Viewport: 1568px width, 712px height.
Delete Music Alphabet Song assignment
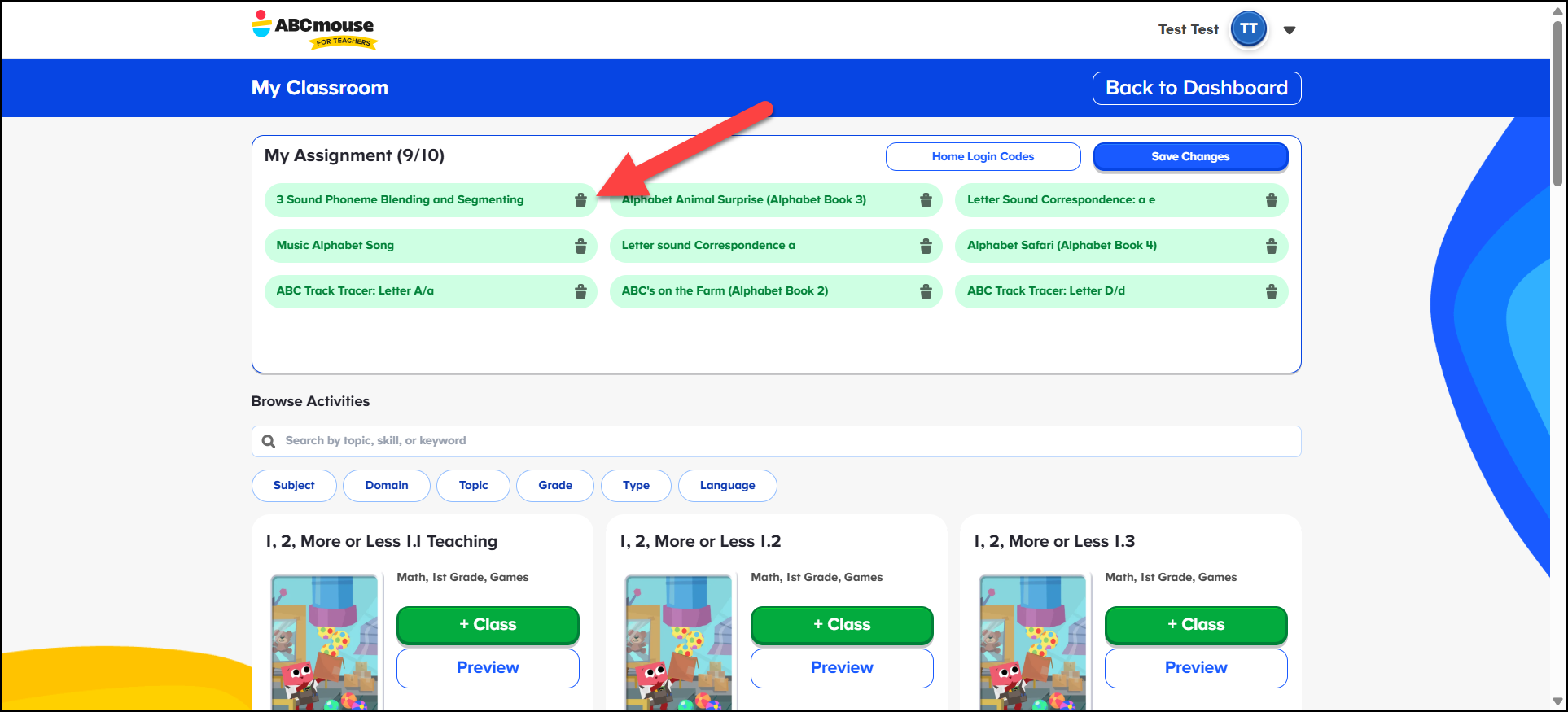click(580, 246)
